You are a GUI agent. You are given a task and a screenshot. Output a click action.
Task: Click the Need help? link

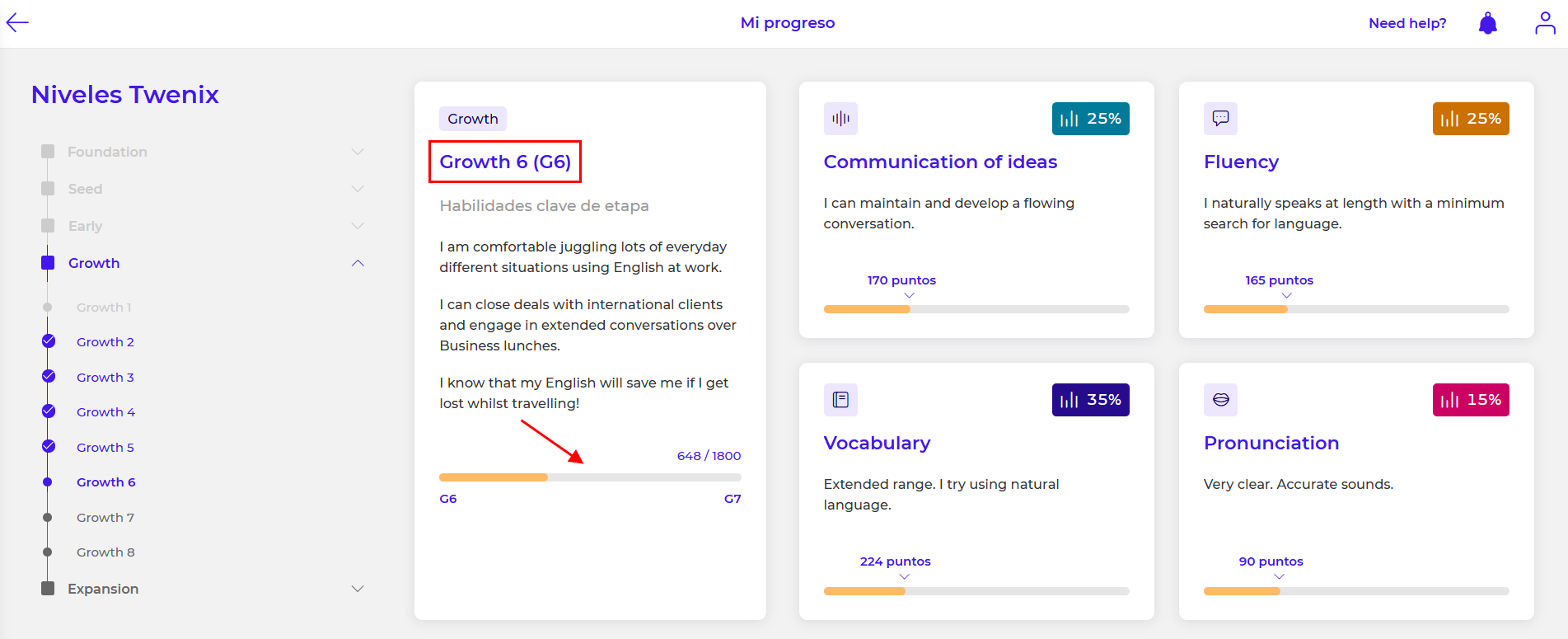pyautogui.click(x=1407, y=23)
